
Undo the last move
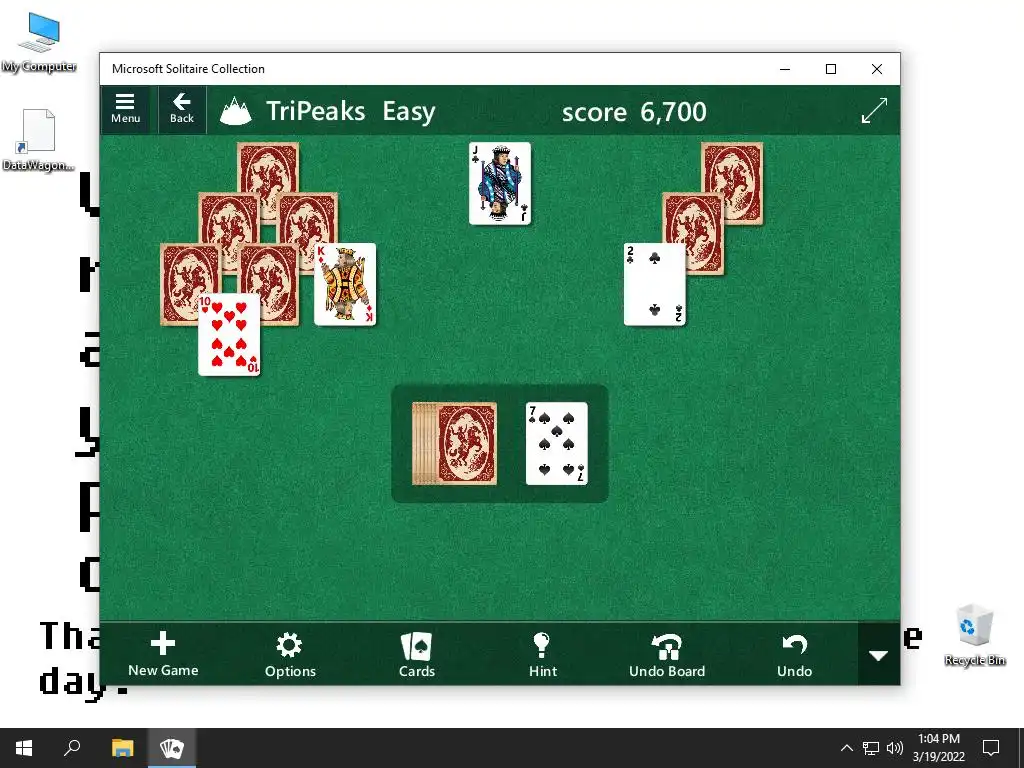point(794,654)
